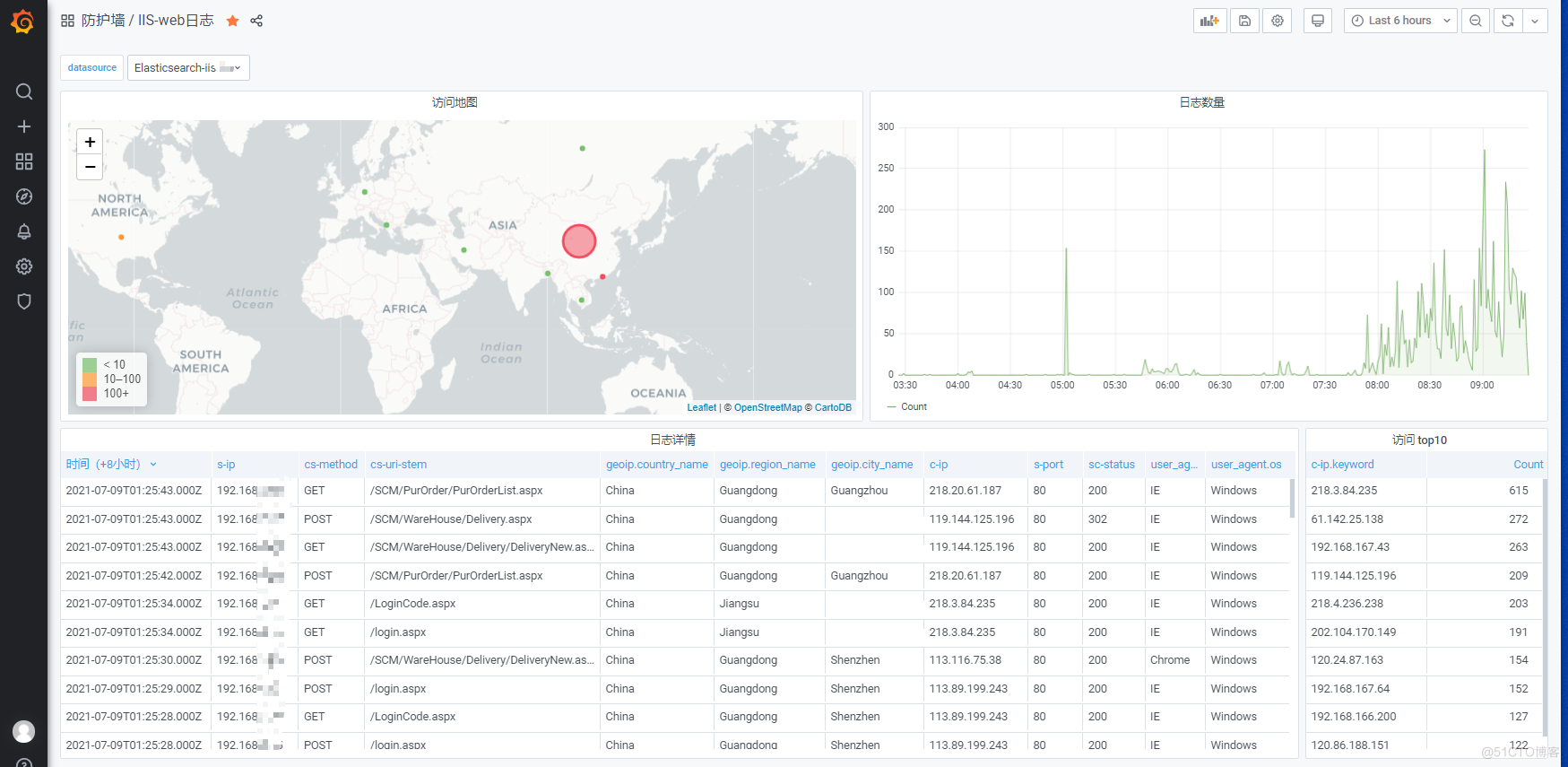Zoom out time range magnifier icon
The image size is (1568, 767).
[1476, 21]
